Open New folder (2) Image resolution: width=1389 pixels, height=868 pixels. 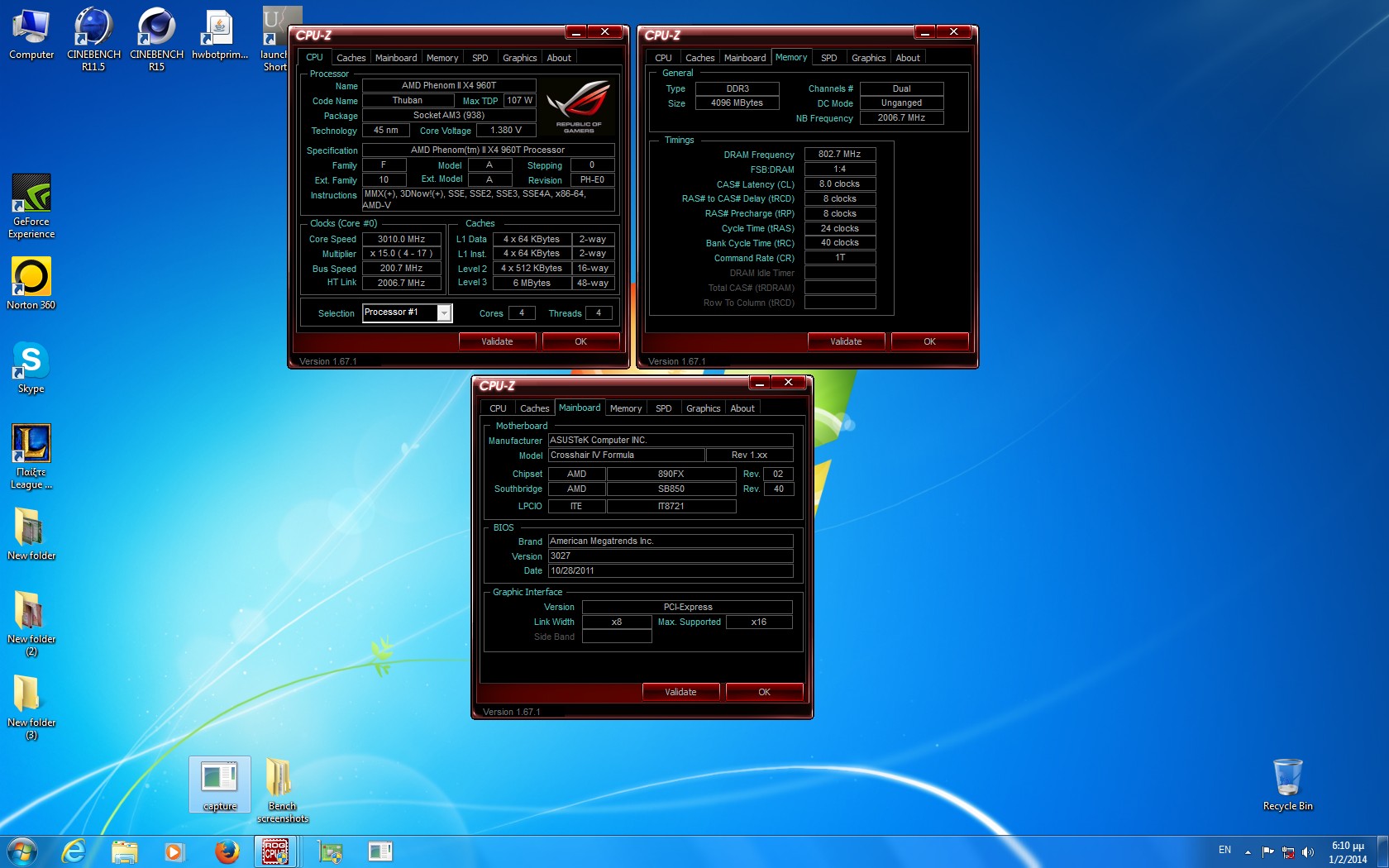tap(31, 623)
